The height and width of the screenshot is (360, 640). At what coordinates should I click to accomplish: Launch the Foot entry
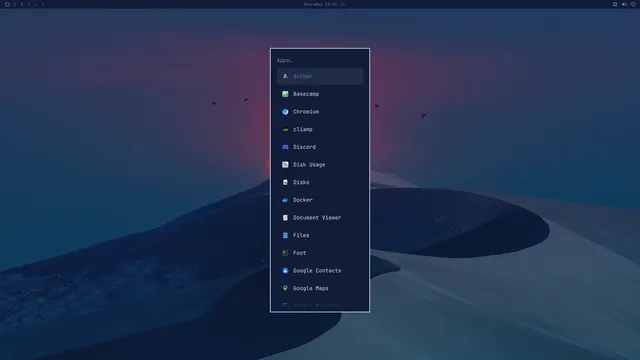tap(320, 253)
